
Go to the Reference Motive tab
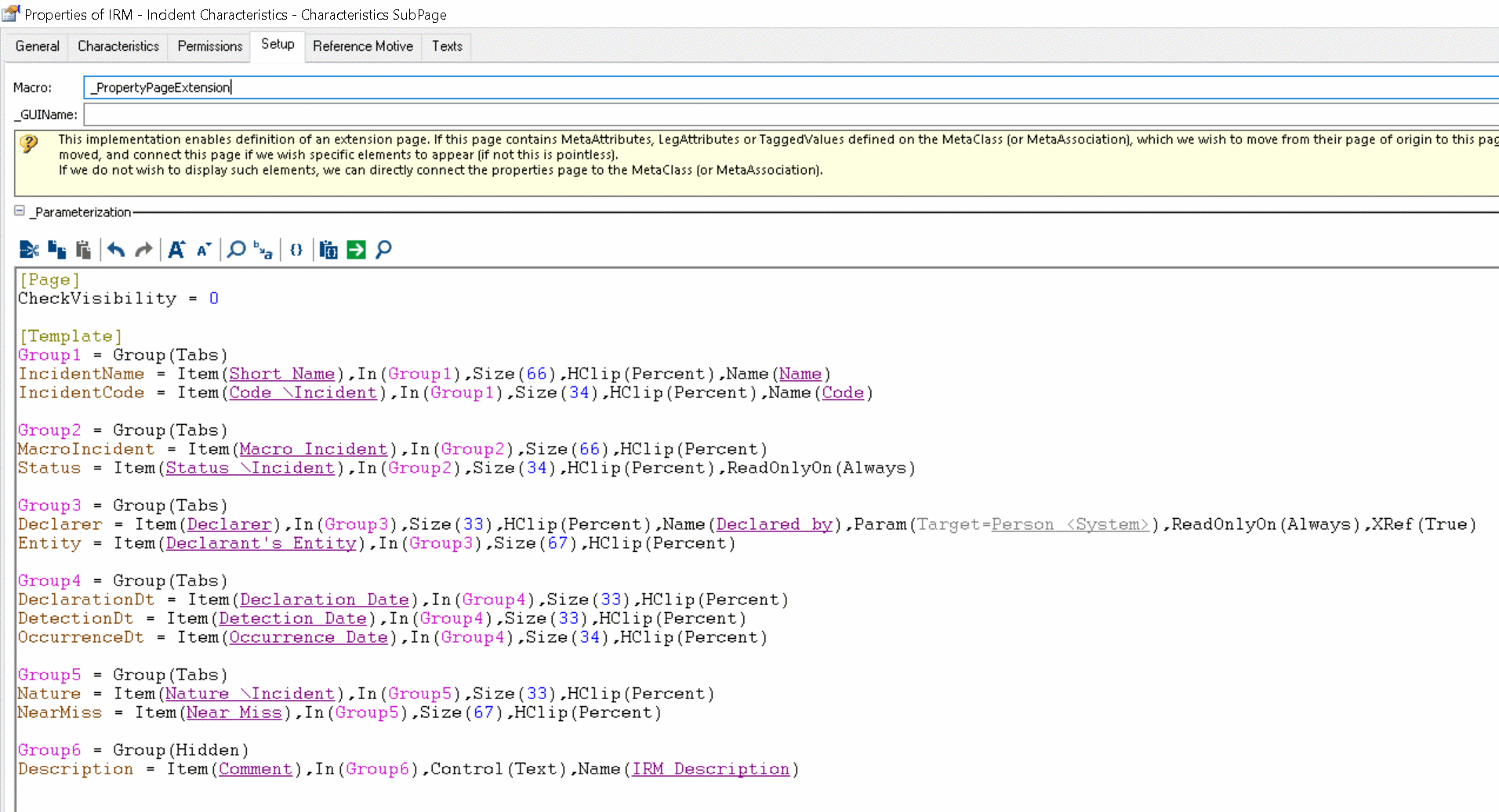(363, 46)
